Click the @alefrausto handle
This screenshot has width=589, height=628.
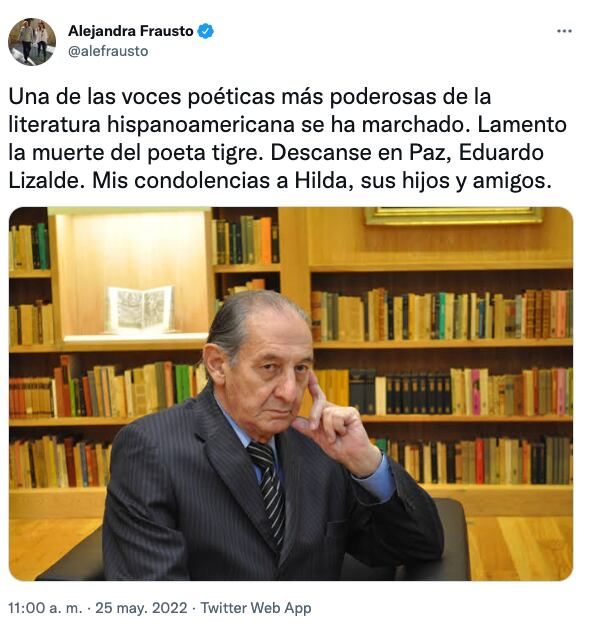[108, 51]
